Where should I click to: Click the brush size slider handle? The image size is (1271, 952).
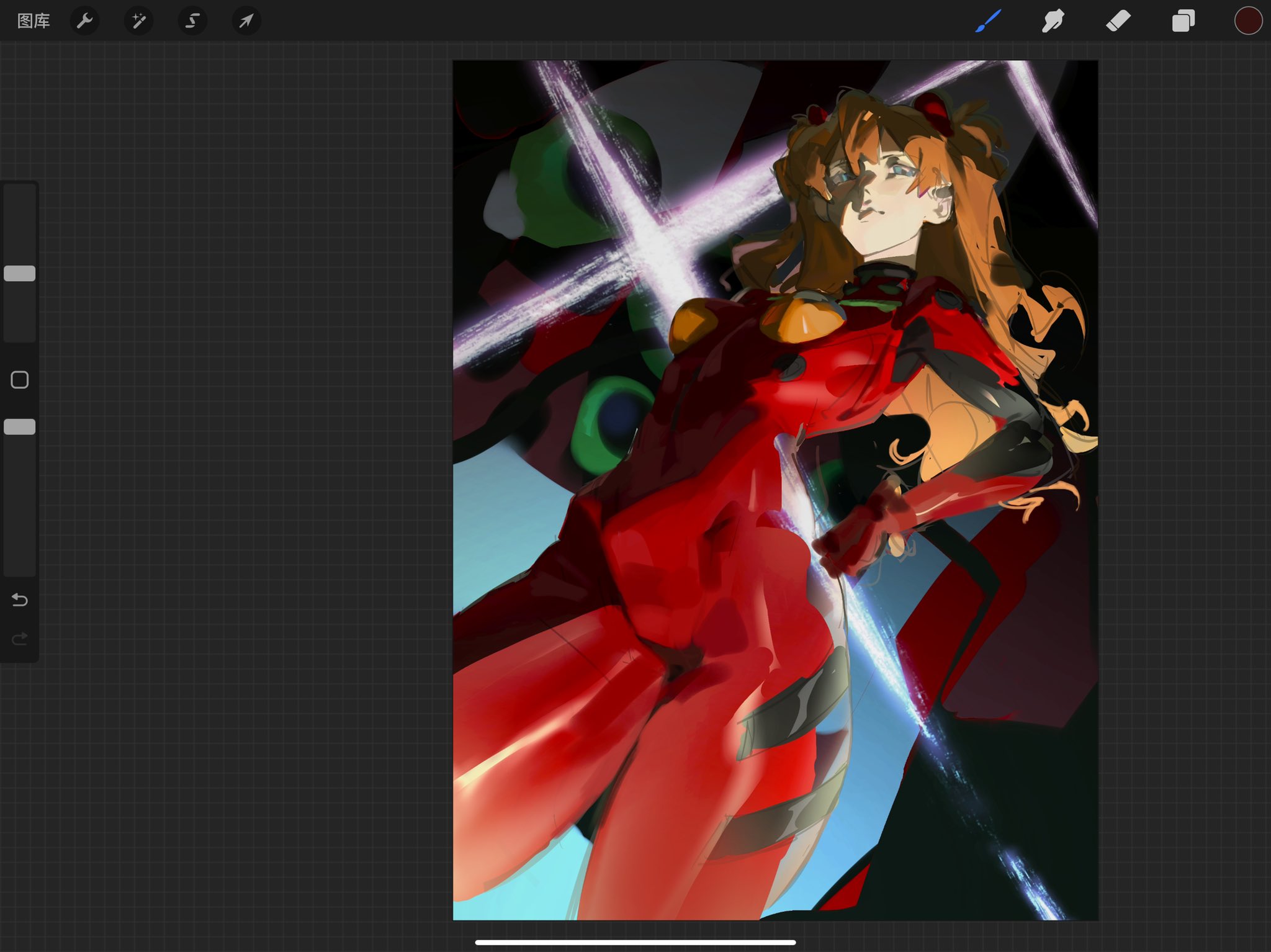coord(20,274)
